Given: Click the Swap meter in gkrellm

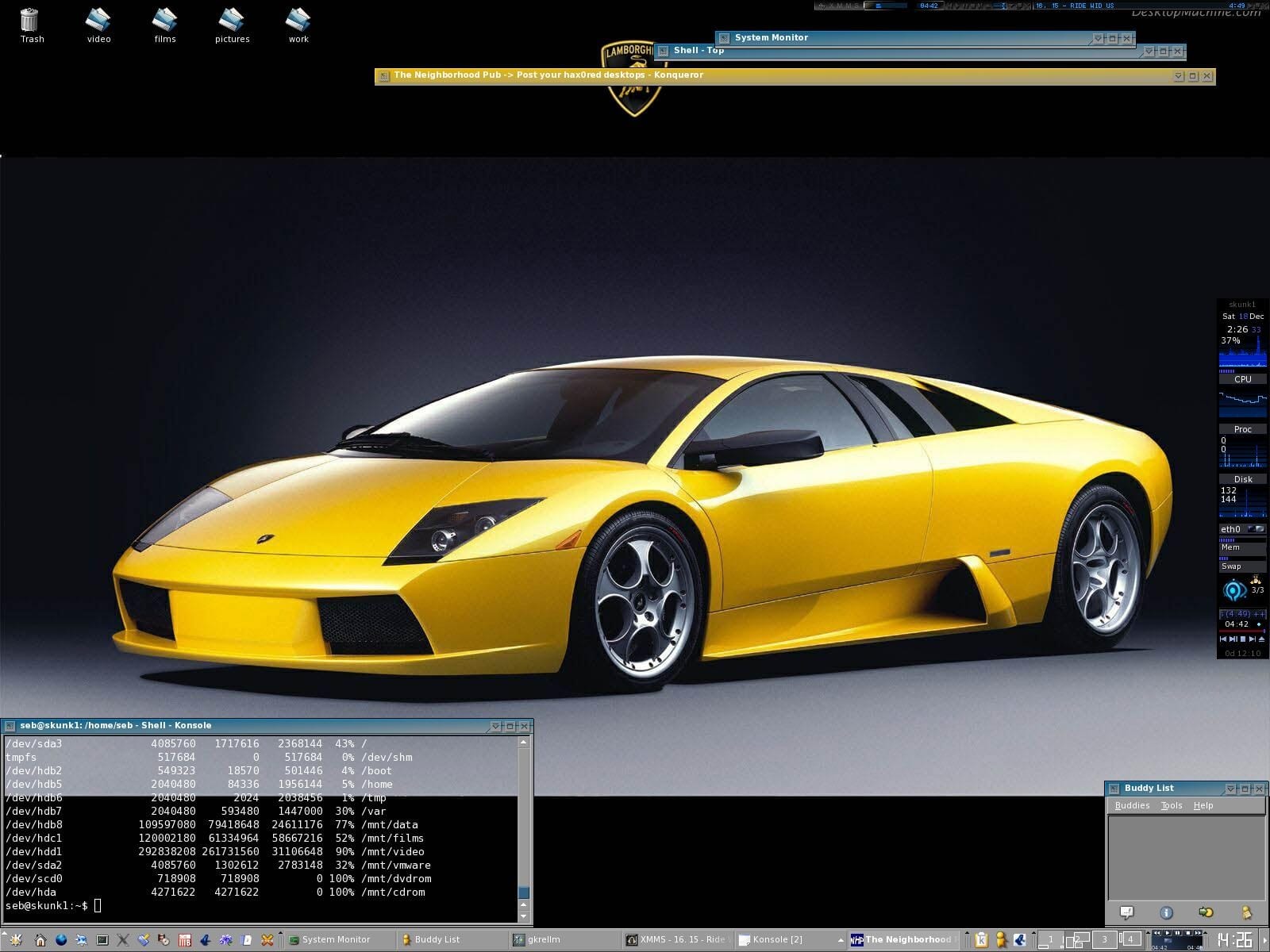Looking at the screenshot, I should click(x=1242, y=566).
